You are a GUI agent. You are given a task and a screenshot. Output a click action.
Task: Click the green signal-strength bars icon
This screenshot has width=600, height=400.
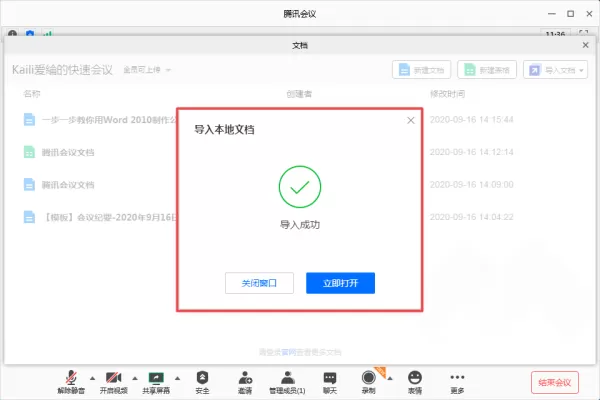tap(47, 34)
